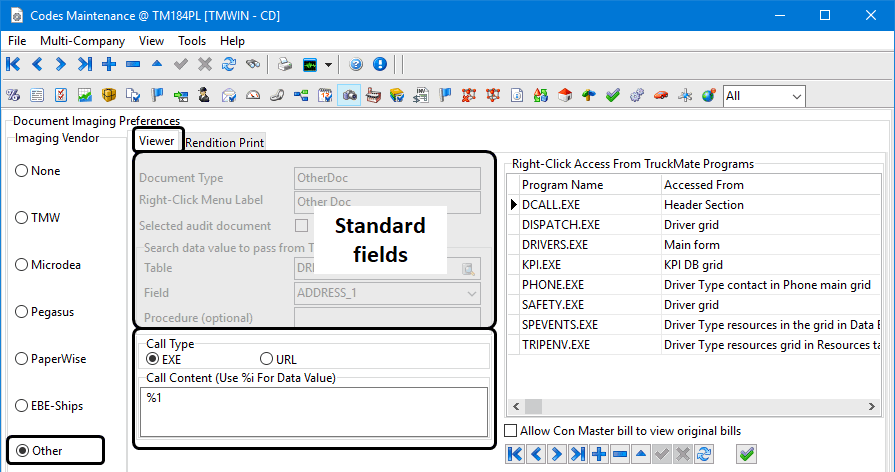Click the refresh icon in the top toolbar
895x472 pixels.
[229, 65]
